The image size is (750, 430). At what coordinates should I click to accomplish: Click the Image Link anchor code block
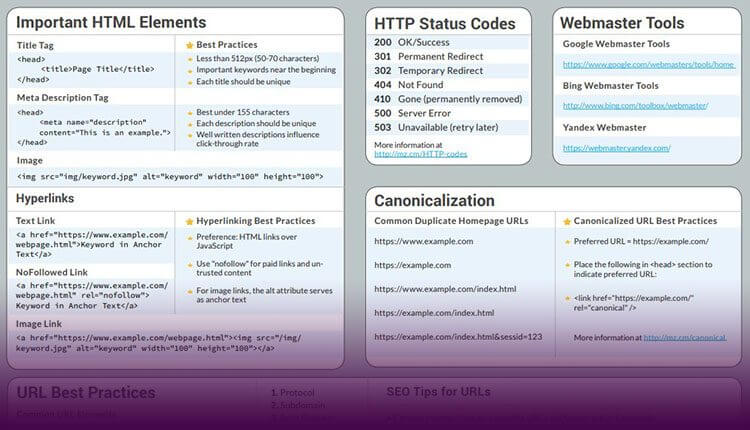tap(158, 343)
